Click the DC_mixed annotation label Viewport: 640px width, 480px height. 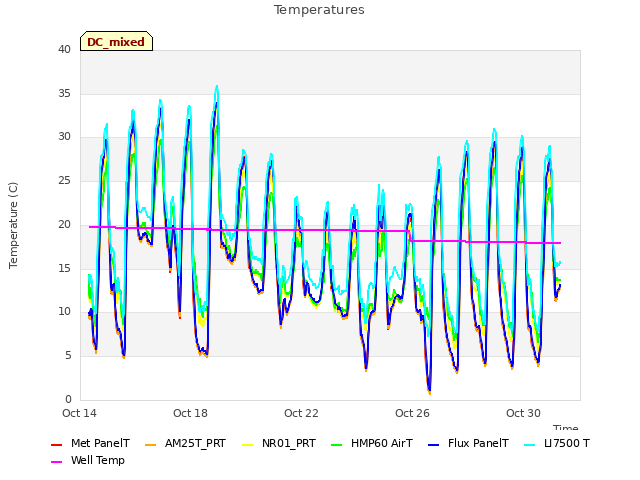tap(116, 41)
